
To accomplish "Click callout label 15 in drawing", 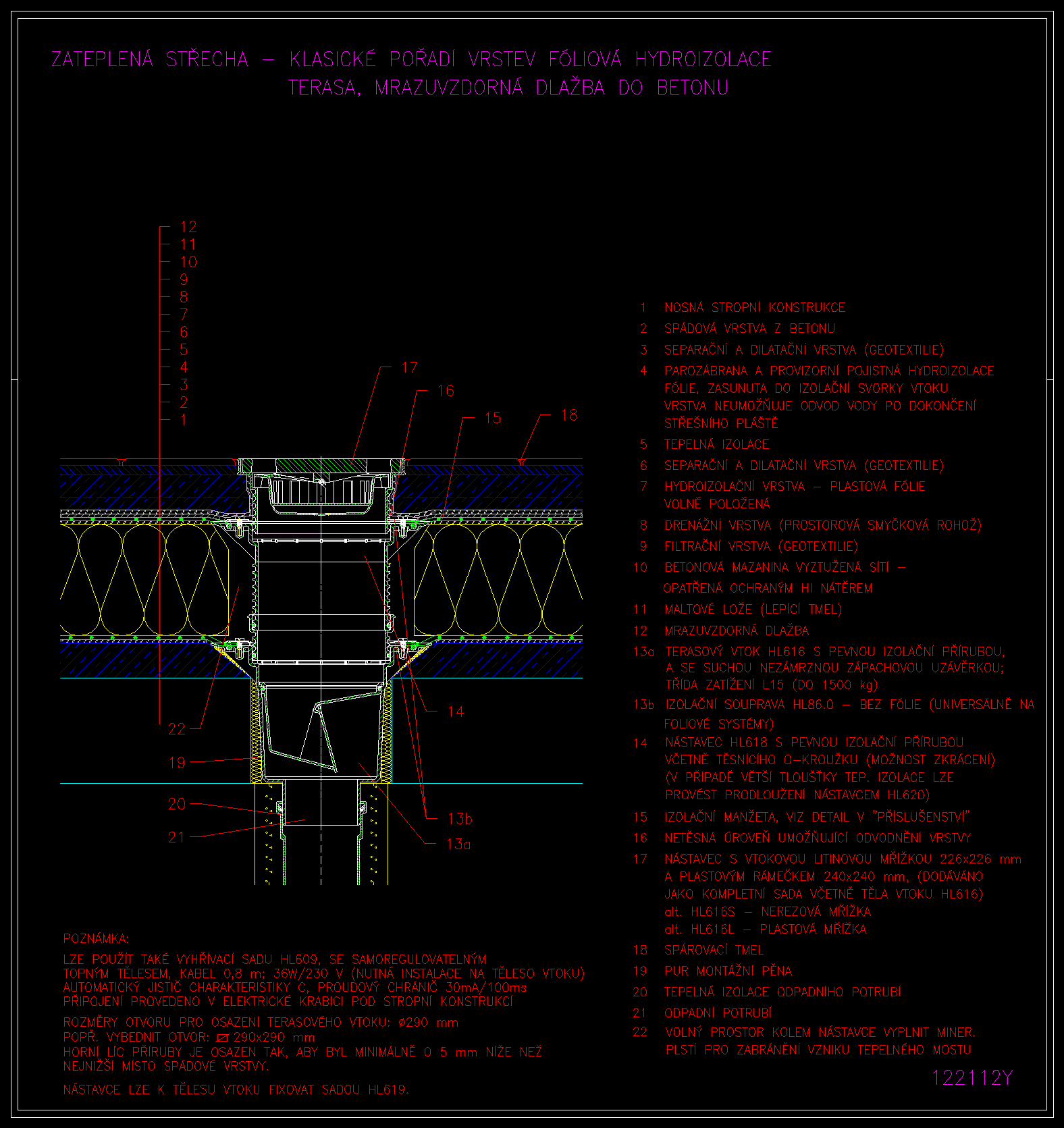I will [x=493, y=419].
